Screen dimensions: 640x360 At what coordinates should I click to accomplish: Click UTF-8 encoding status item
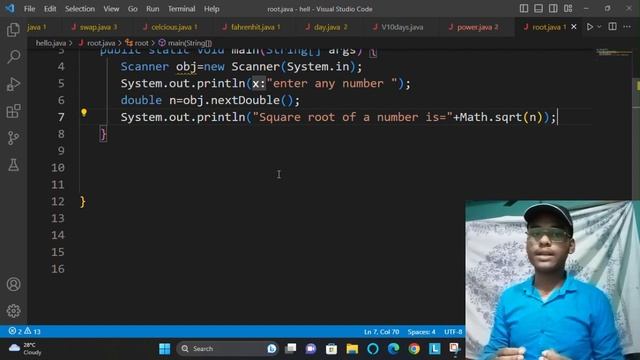pyautogui.click(x=453, y=332)
